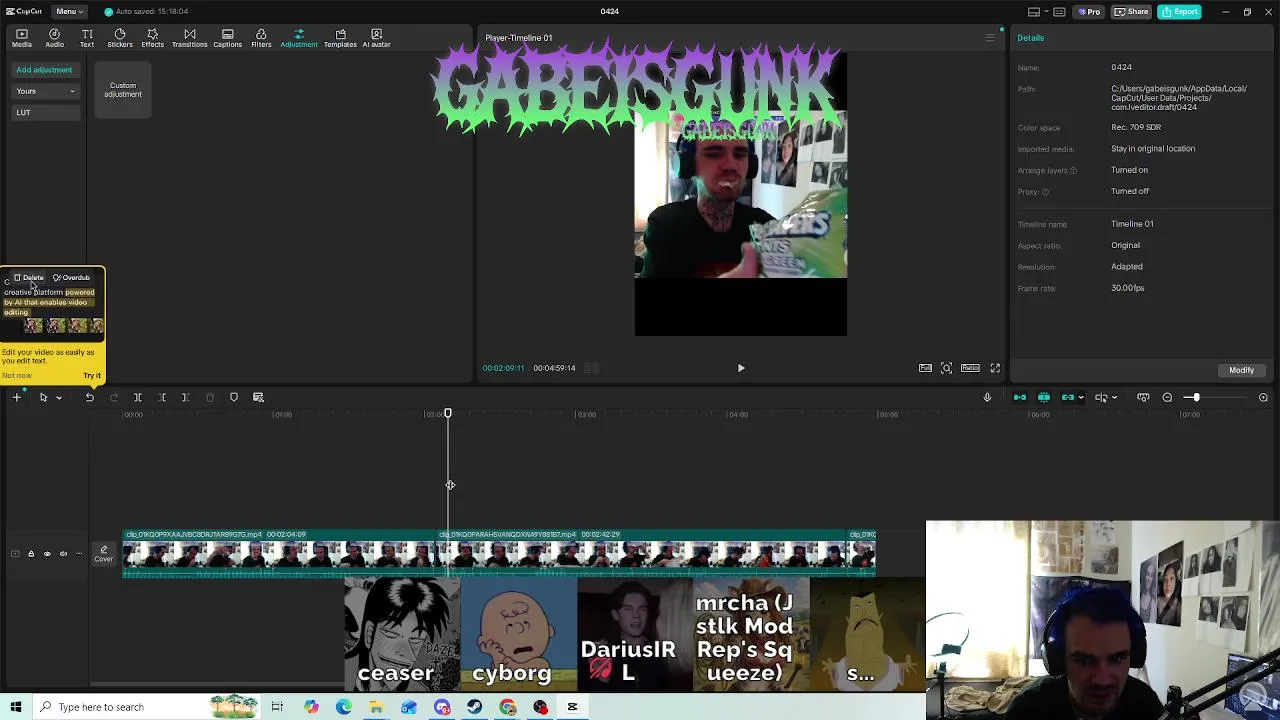Screen dimensions: 1280x720
Task: Zoom in the timeline
Action: (x=1263, y=398)
